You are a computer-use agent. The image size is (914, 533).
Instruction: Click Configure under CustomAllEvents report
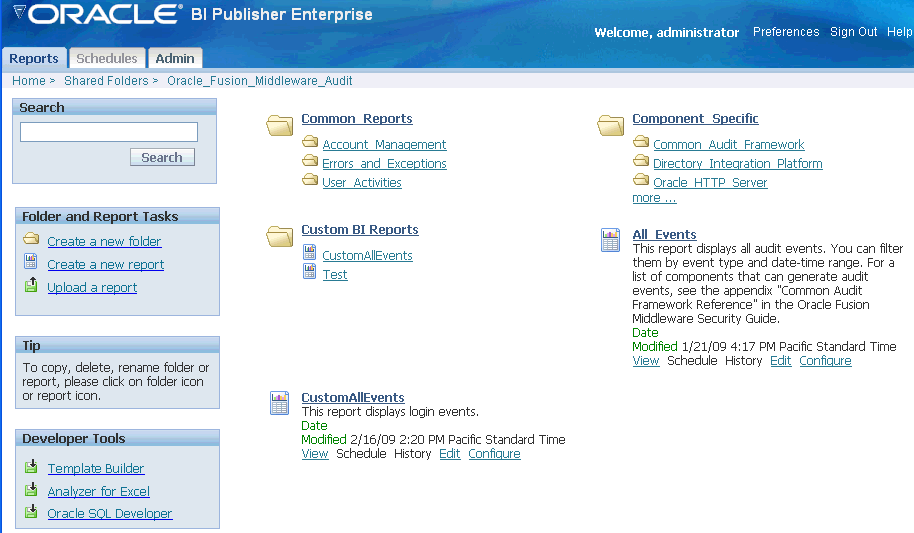pos(494,454)
